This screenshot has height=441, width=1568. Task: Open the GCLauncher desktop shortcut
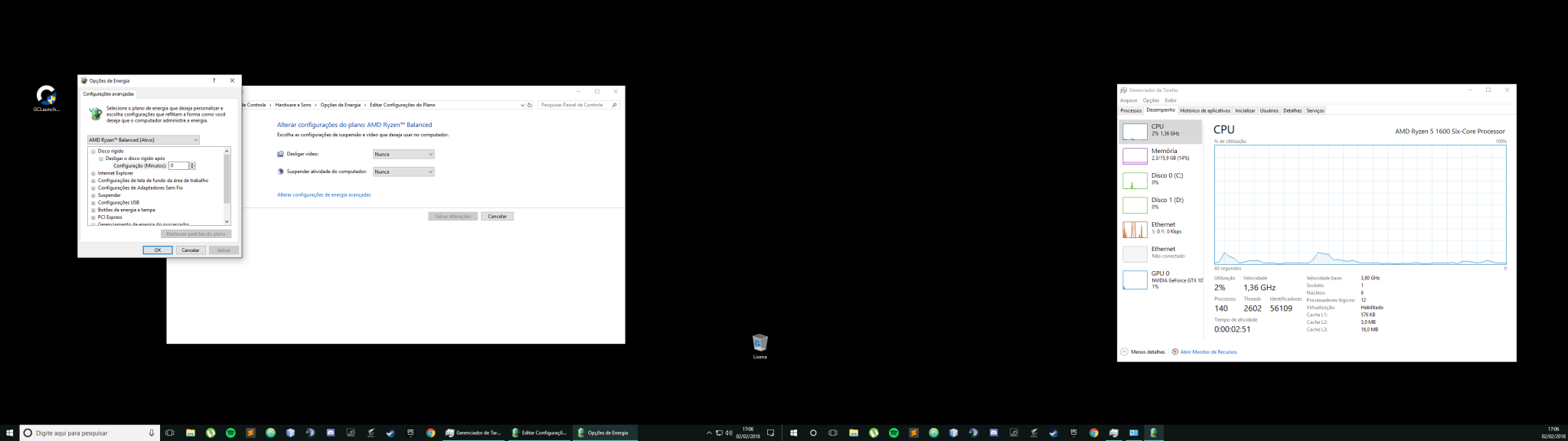[46, 98]
